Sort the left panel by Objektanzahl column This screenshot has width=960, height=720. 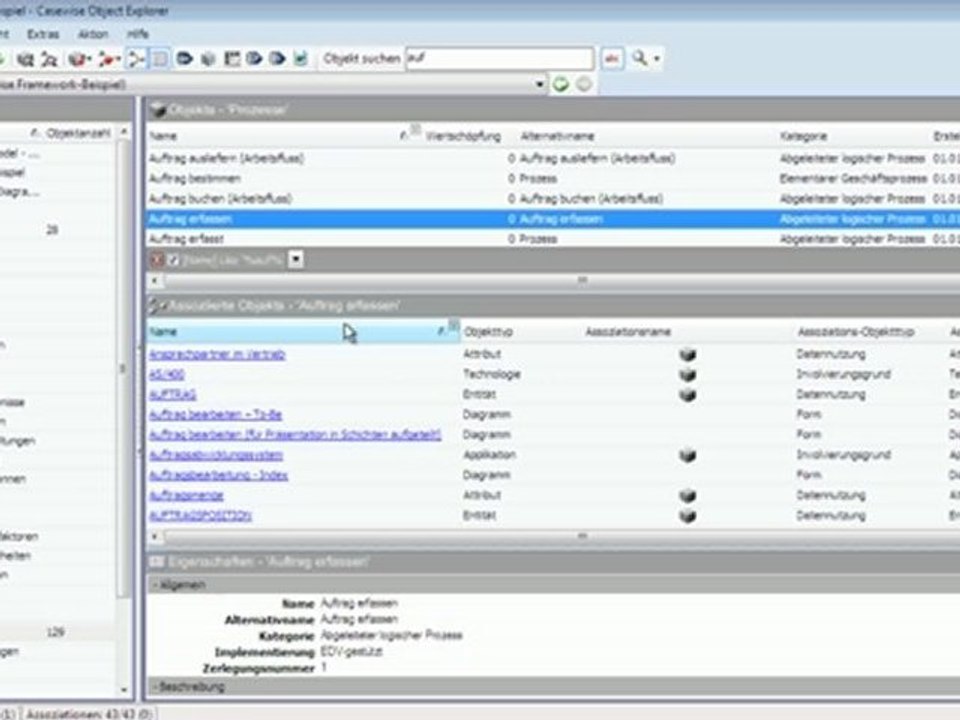pos(78,133)
